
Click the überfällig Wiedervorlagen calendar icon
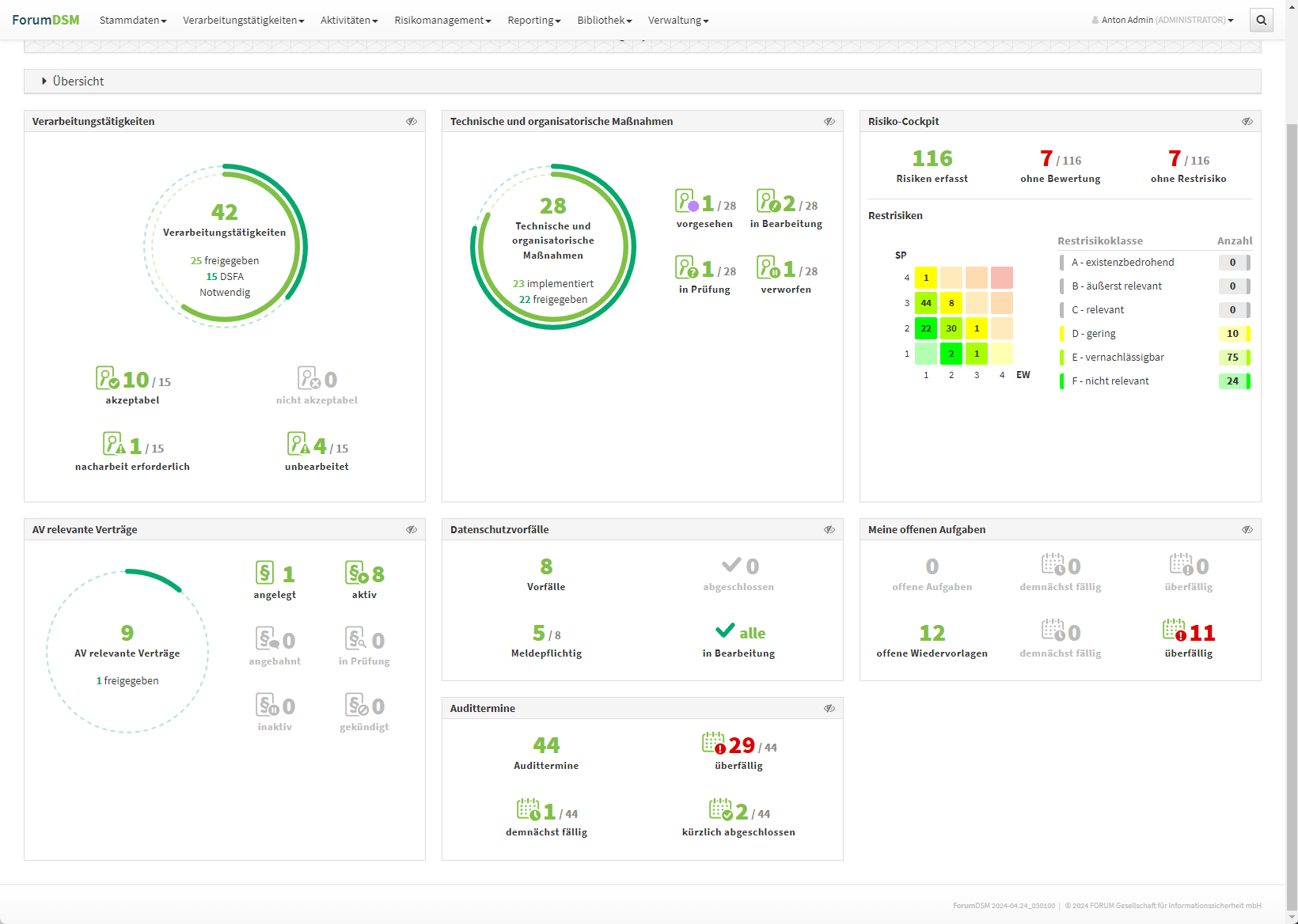[1175, 631]
